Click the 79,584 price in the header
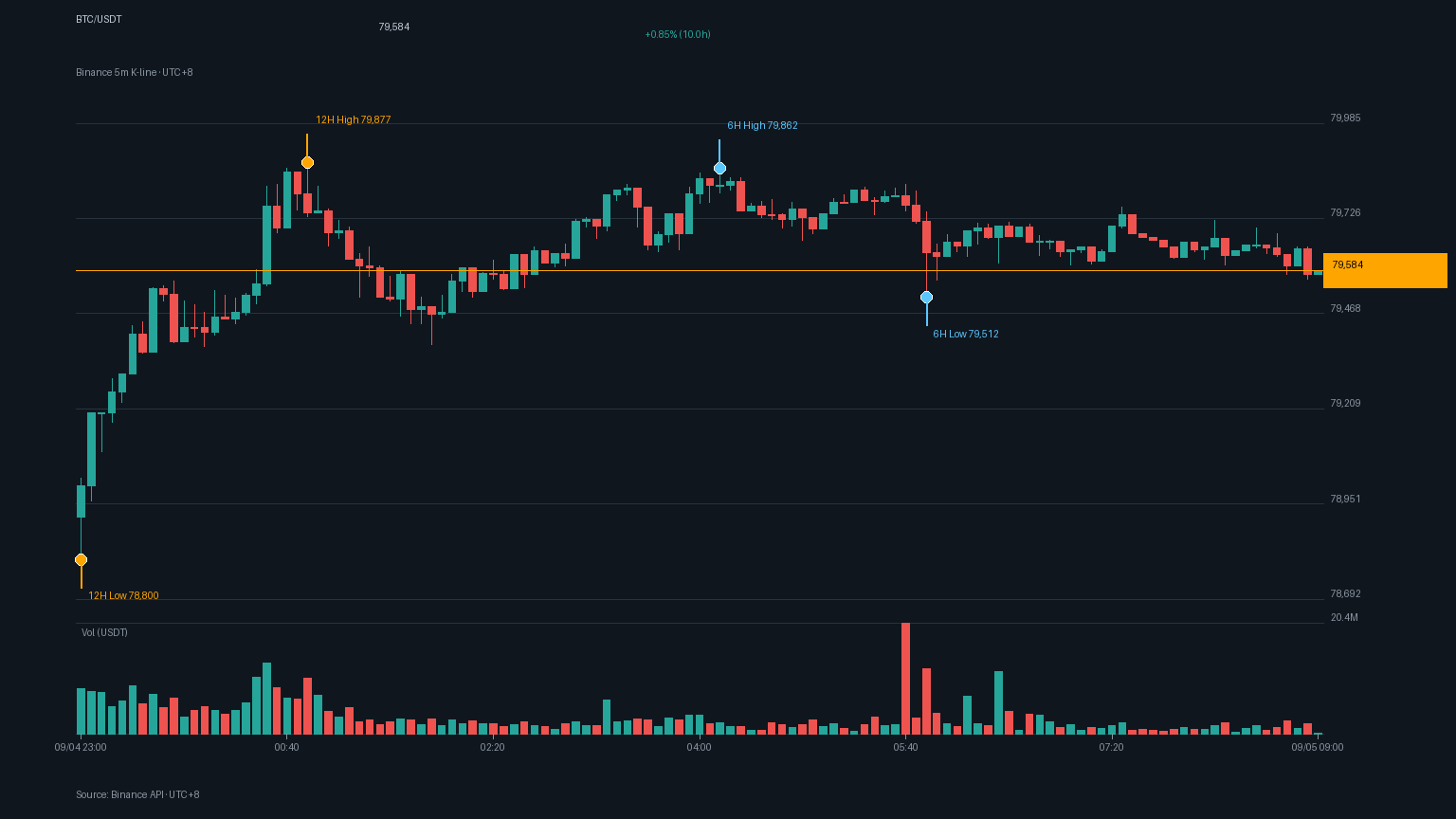This screenshot has height=819, width=1456. [x=394, y=27]
